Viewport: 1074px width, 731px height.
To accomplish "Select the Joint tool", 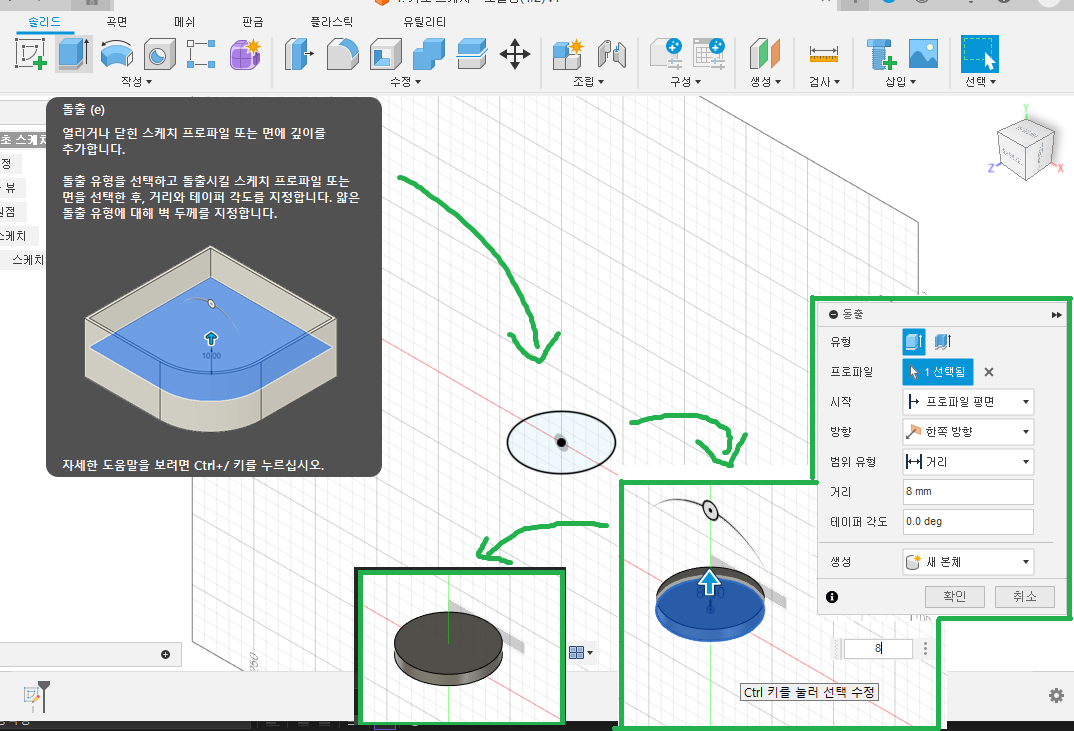I will [x=612, y=54].
